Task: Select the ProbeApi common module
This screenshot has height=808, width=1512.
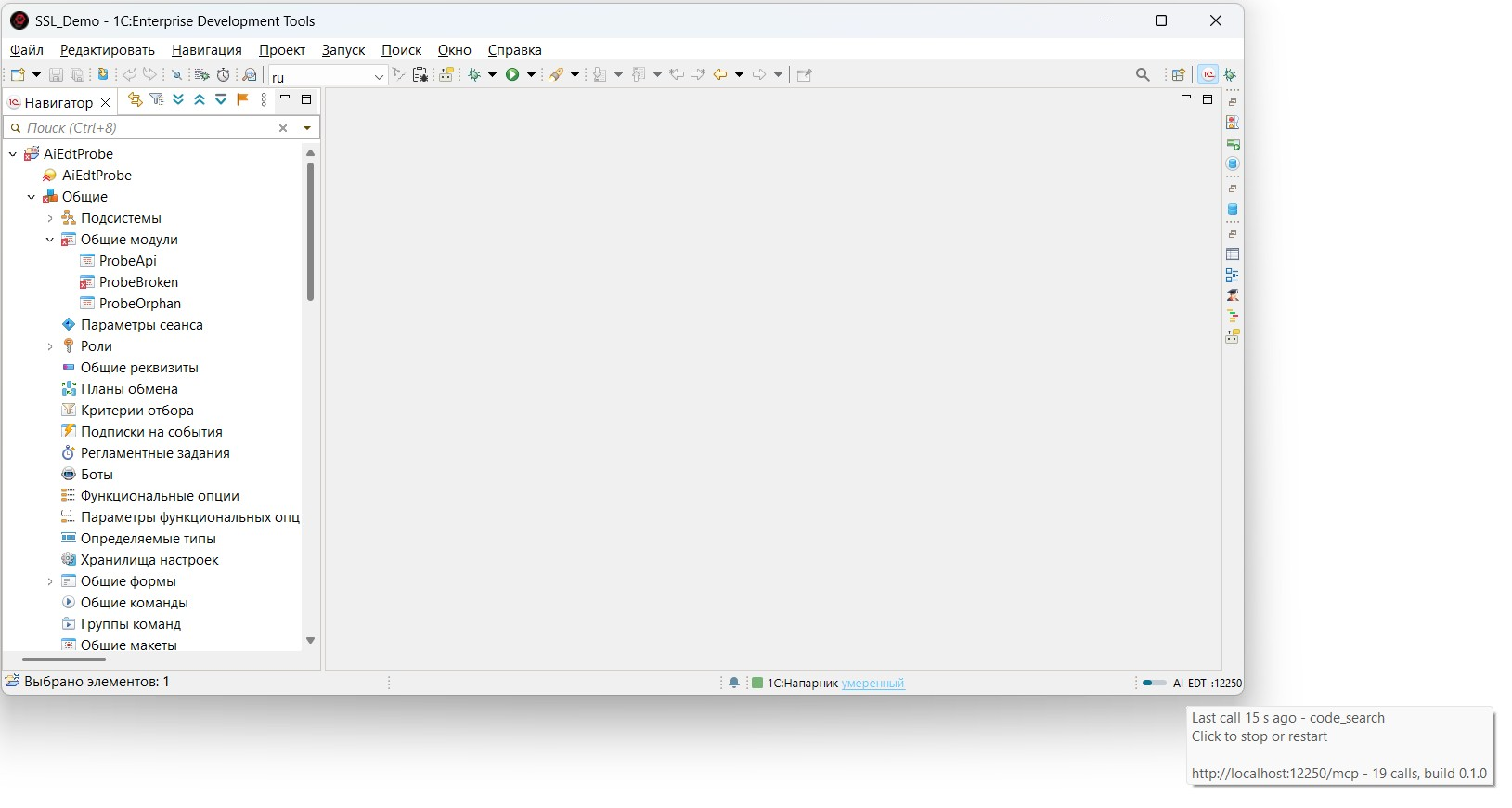Action: (128, 261)
